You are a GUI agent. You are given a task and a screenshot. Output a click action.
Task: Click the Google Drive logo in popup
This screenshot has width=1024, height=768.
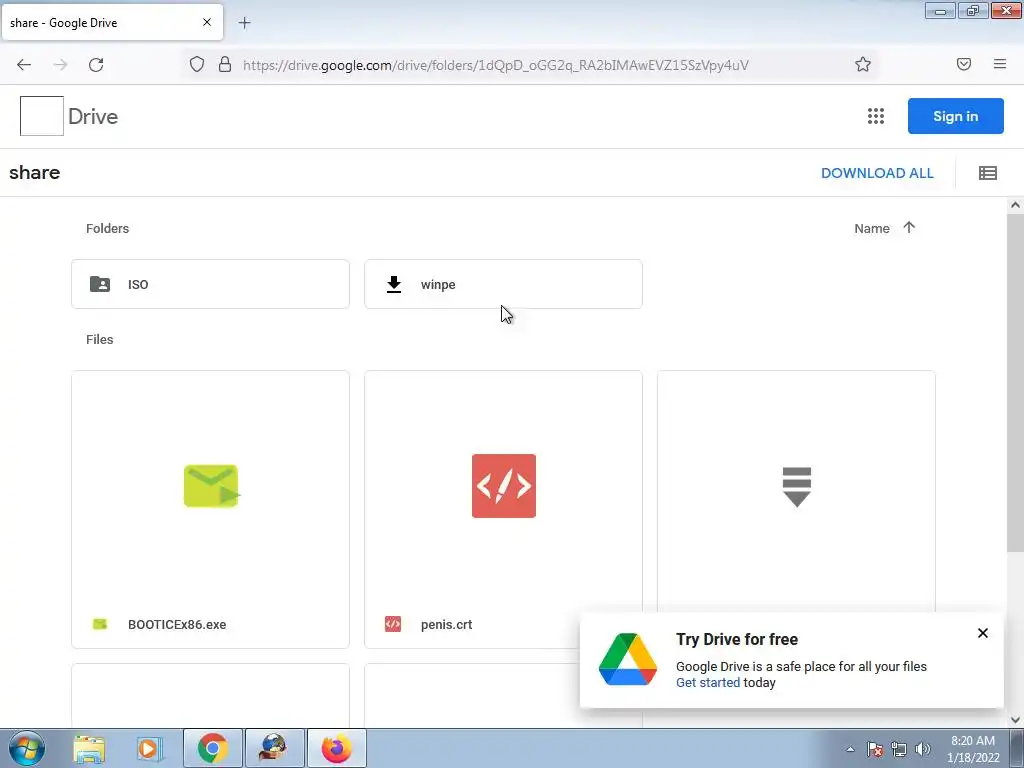628,659
